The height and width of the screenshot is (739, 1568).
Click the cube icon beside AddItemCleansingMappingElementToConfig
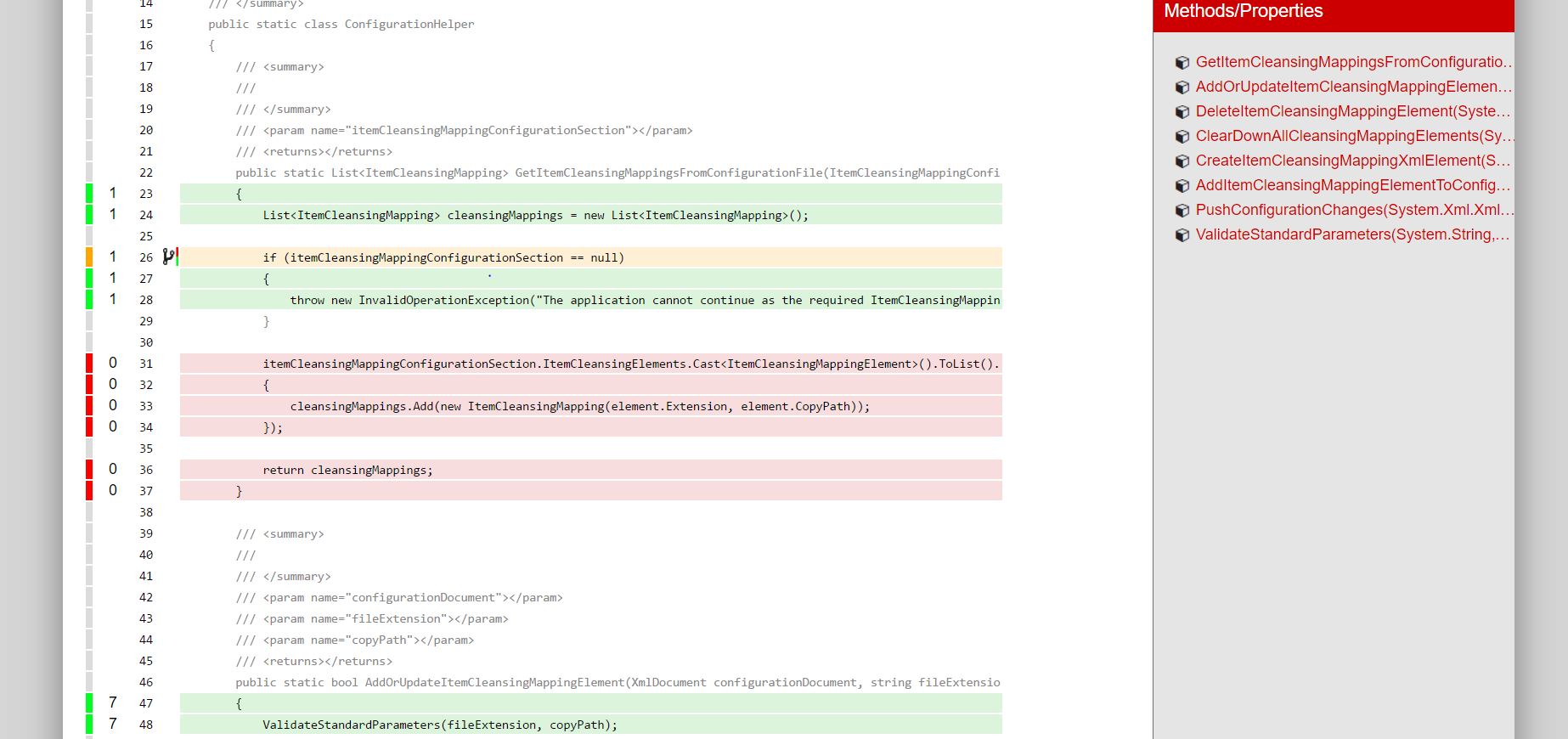pyautogui.click(x=1182, y=186)
